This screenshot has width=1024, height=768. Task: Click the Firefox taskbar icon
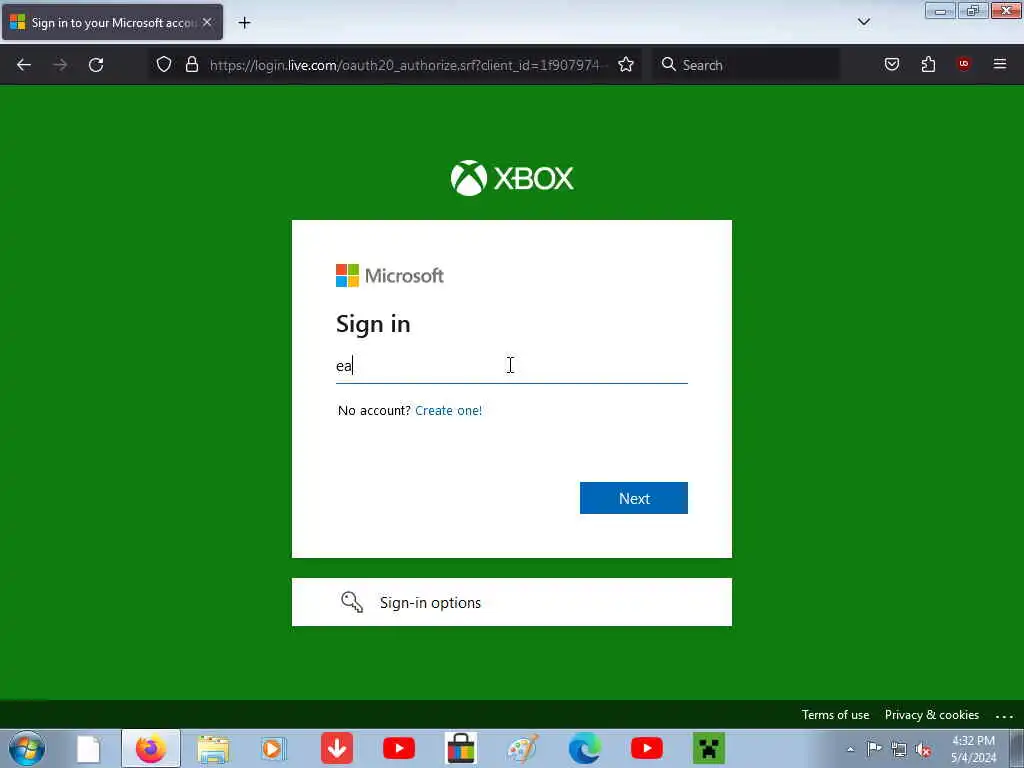click(x=151, y=748)
